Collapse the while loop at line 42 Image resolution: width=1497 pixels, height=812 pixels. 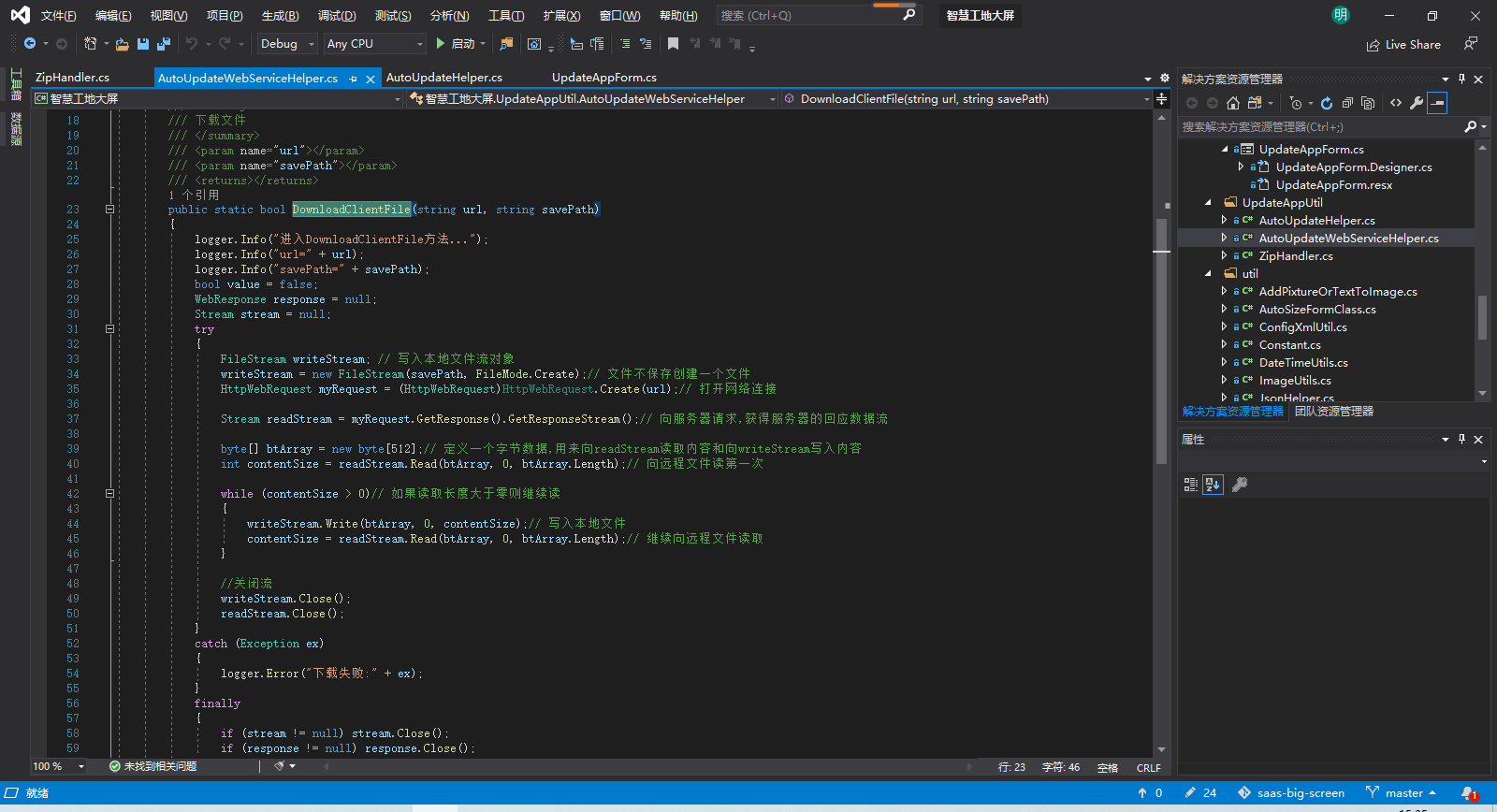[109, 494]
